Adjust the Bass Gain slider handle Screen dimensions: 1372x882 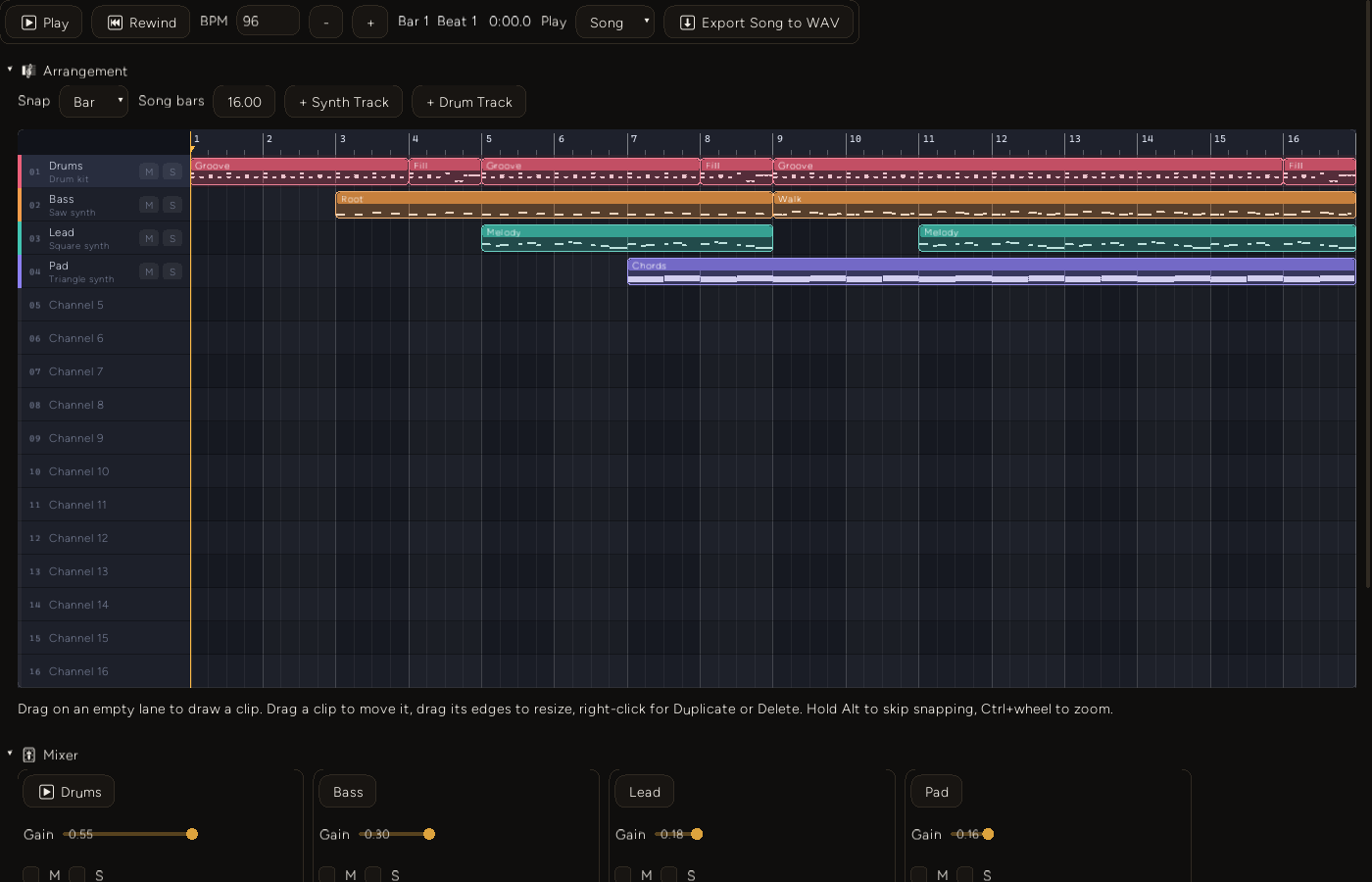[x=429, y=834]
